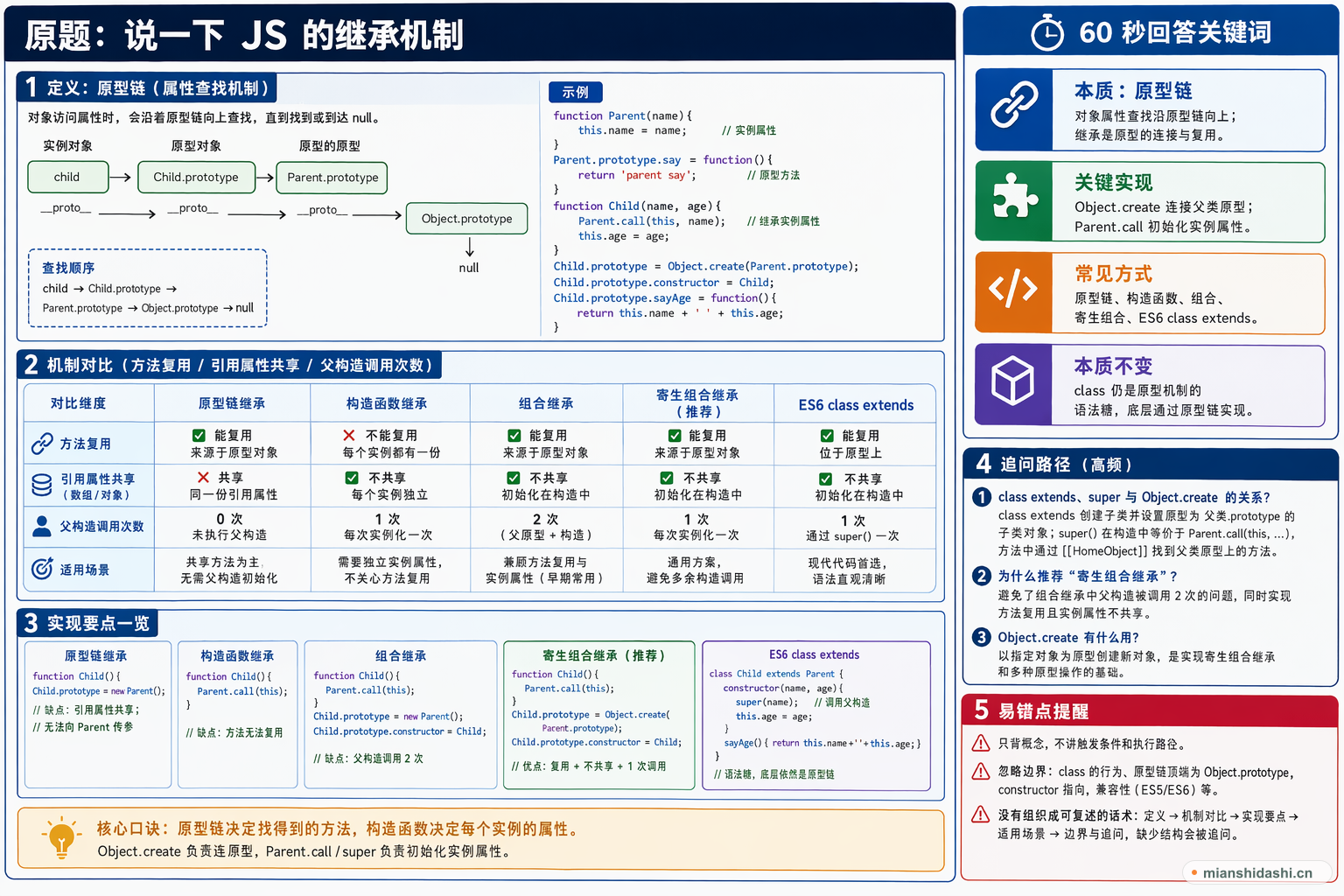This screenshot has width=1344, height=896.
Task: Click the number 5 badge before 易错点提醒
Action: click(x=982, y=710)
